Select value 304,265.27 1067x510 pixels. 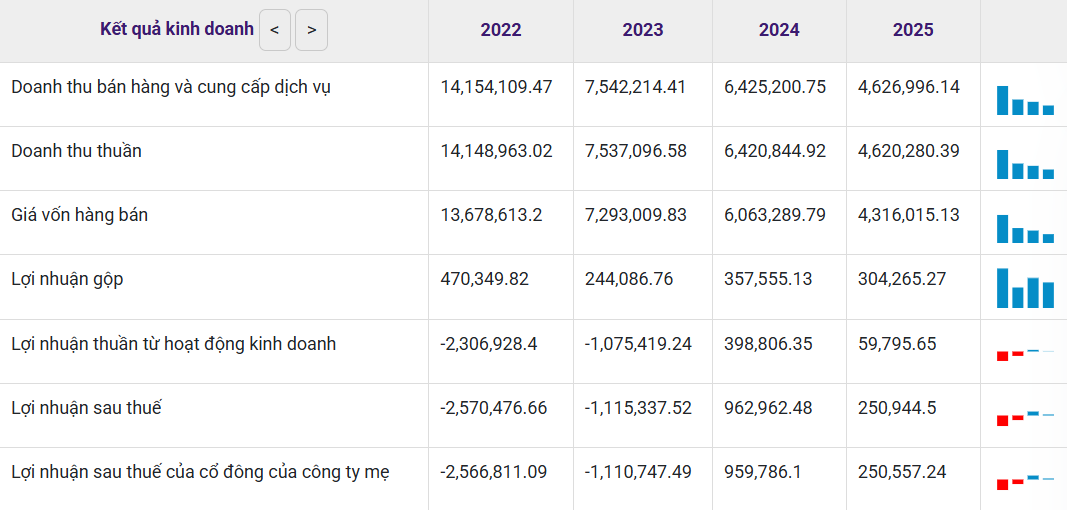tap(902, 280)
